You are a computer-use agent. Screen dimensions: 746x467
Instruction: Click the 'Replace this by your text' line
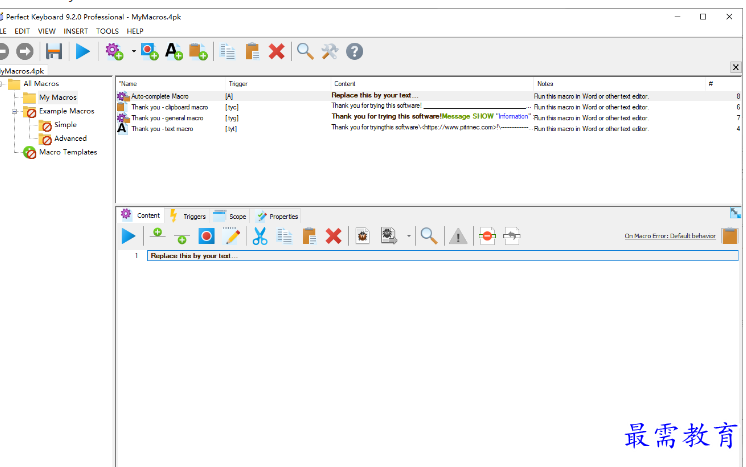pyautogui.click(x=443, y=256)
